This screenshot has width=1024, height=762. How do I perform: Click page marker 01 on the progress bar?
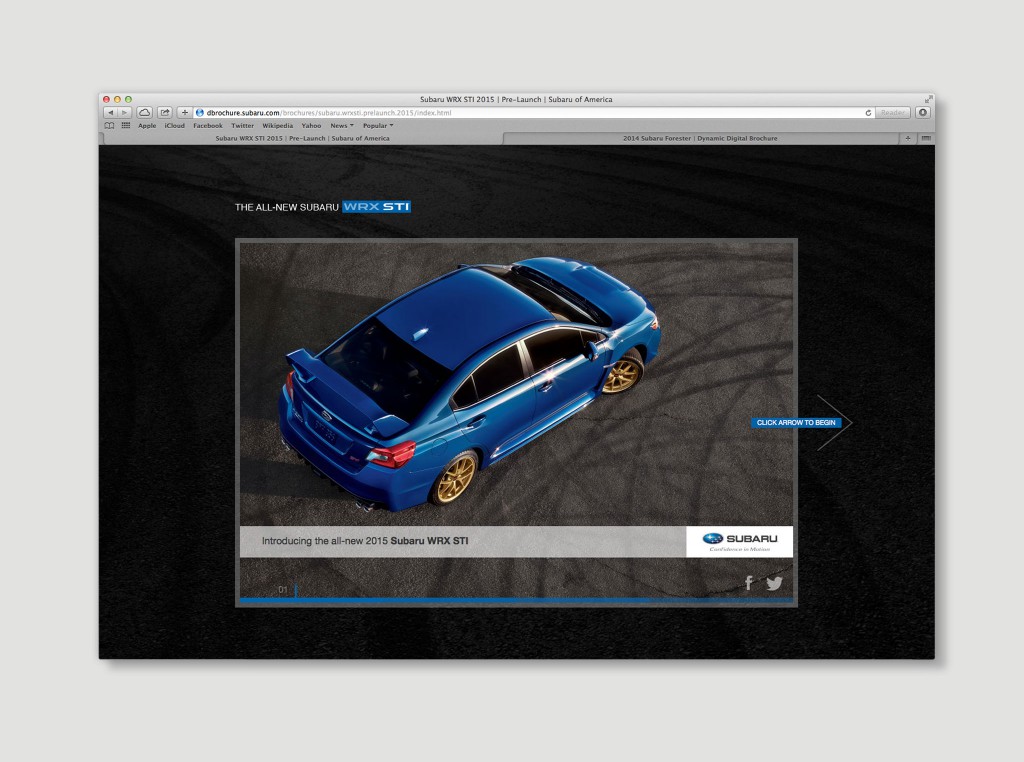tap(283, 590)
